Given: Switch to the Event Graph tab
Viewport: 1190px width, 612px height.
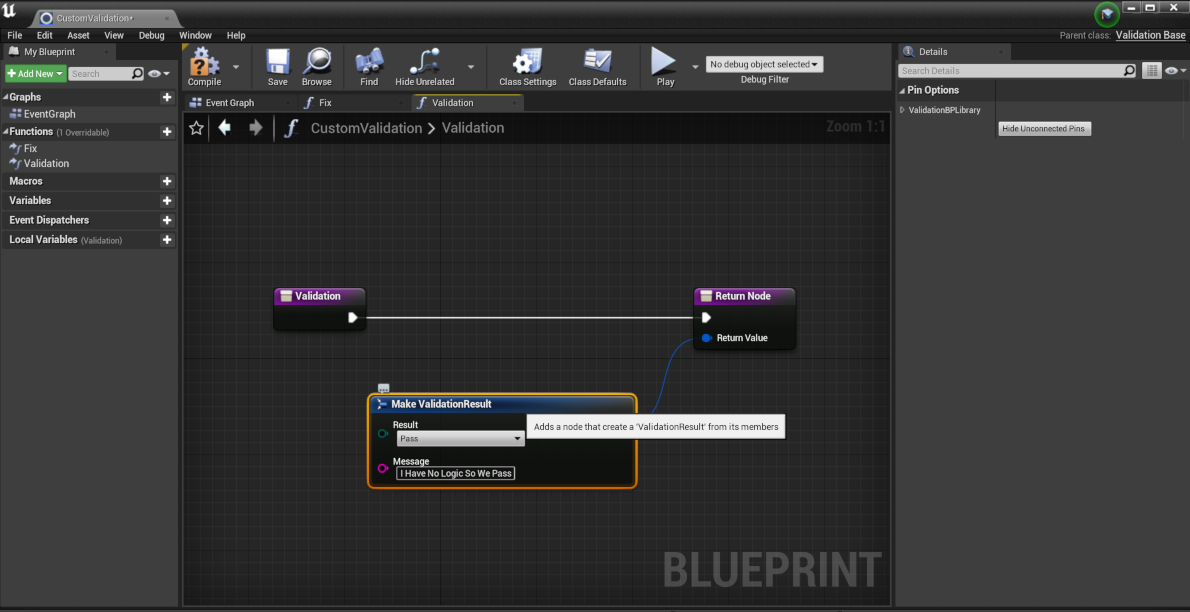Looking at the screenshot, I should [229, 103].
